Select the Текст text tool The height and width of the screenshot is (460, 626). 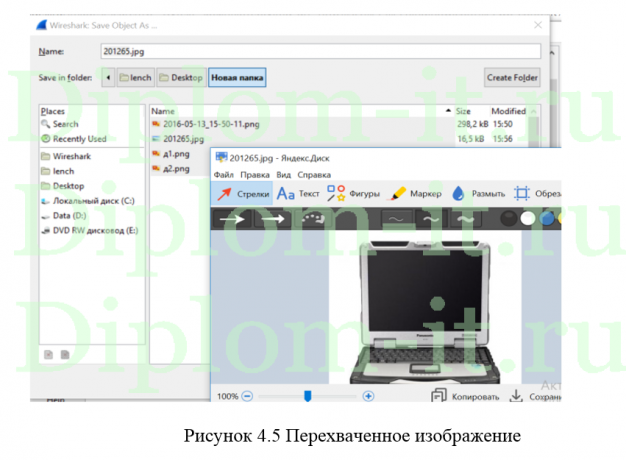[x=298, y=194]
